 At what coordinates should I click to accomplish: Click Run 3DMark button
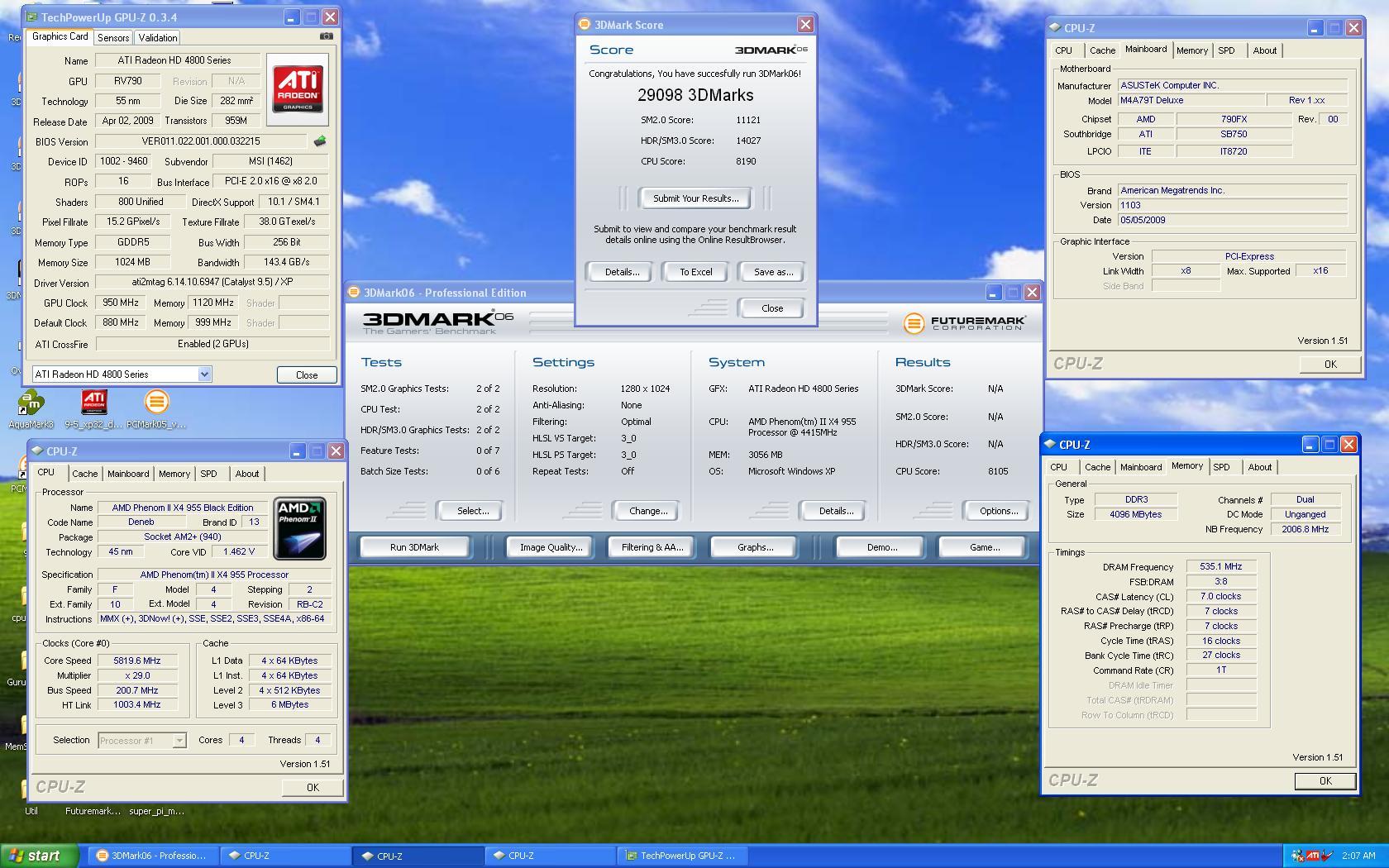point(414,547)
